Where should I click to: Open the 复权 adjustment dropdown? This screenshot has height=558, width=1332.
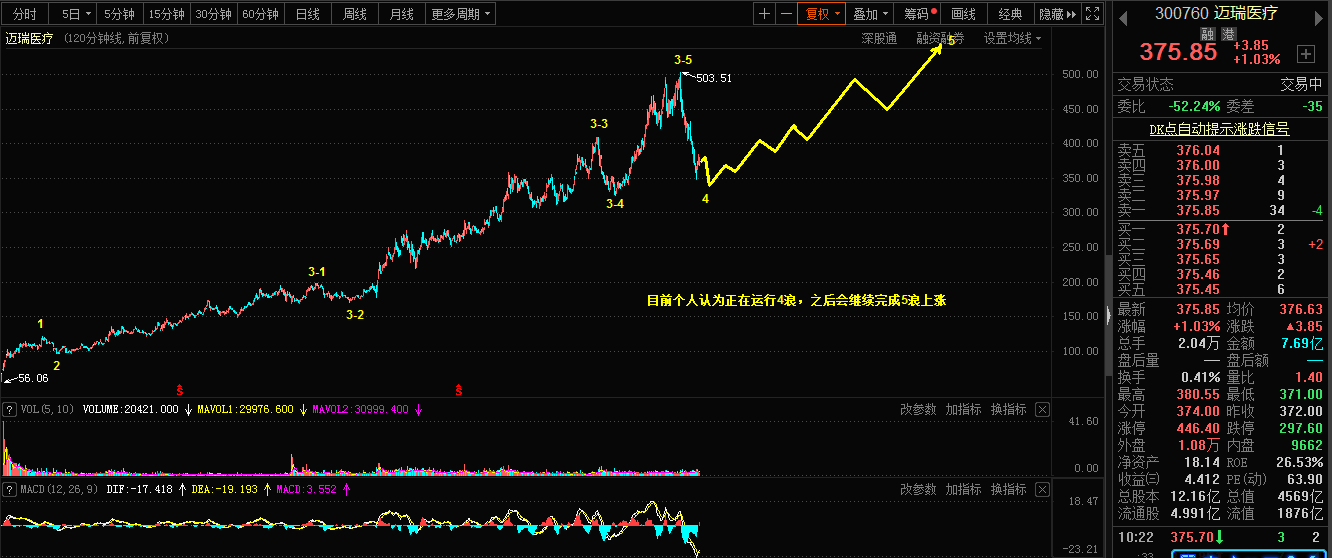[x=821, y=14]
